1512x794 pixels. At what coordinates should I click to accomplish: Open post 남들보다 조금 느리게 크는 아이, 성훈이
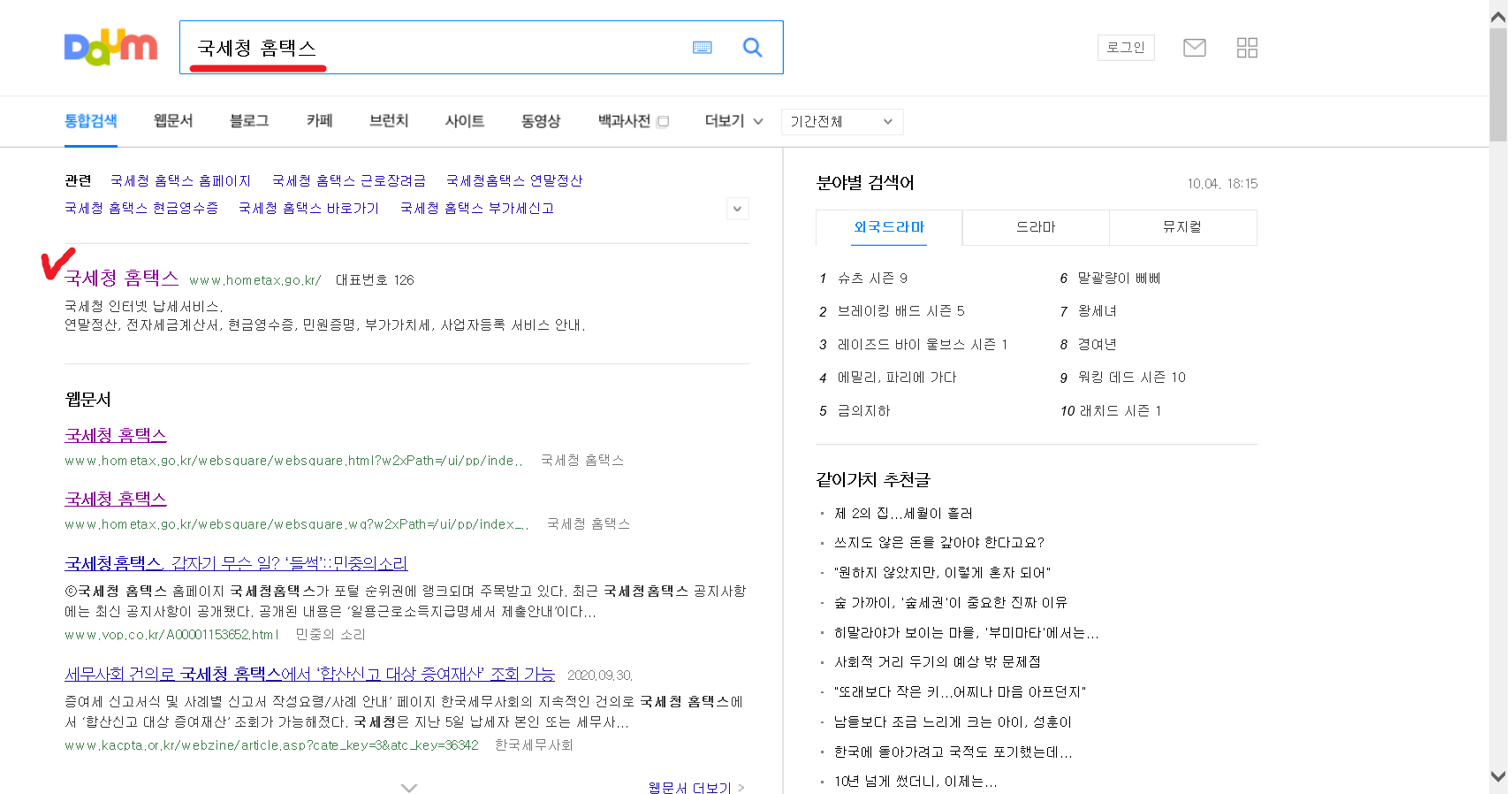(x=953, y=722)
